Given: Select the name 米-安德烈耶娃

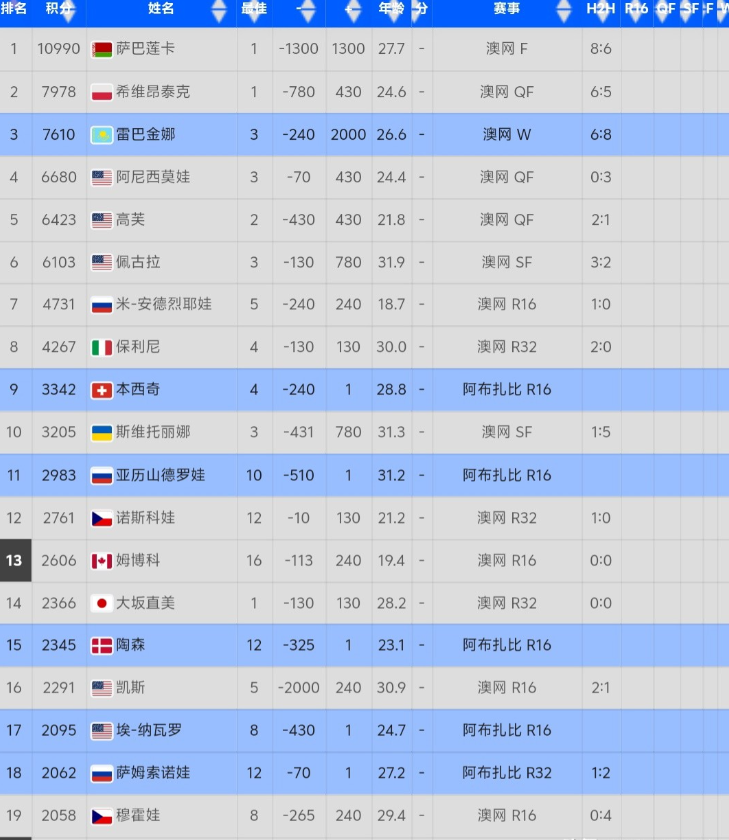Looking at the screenshot, I should (x=163, y=304).
